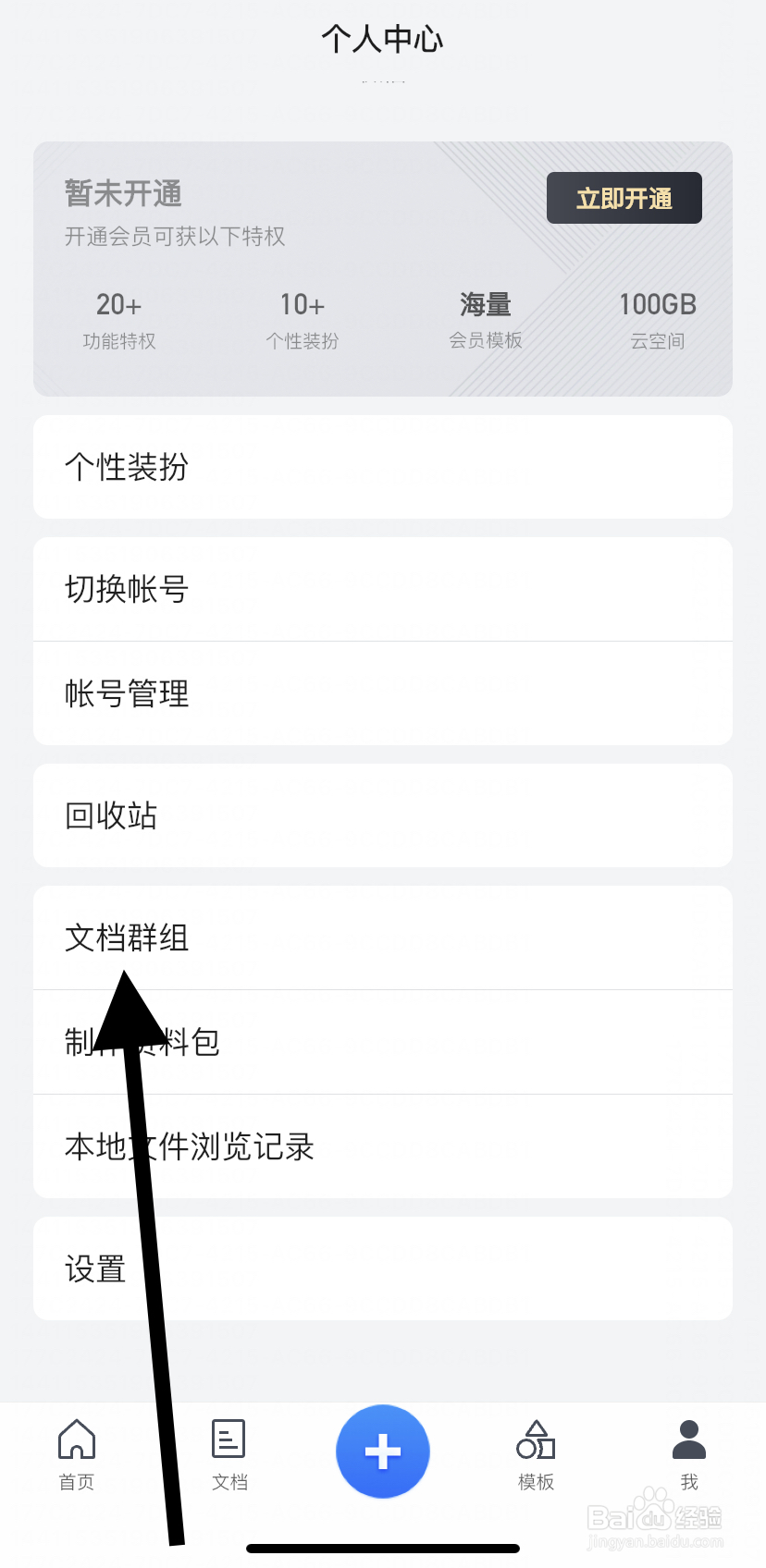Screen dimensions: 766x1568
Task: Tap the 海量 会员模板 benefit
Action: [x=486, y=321]
